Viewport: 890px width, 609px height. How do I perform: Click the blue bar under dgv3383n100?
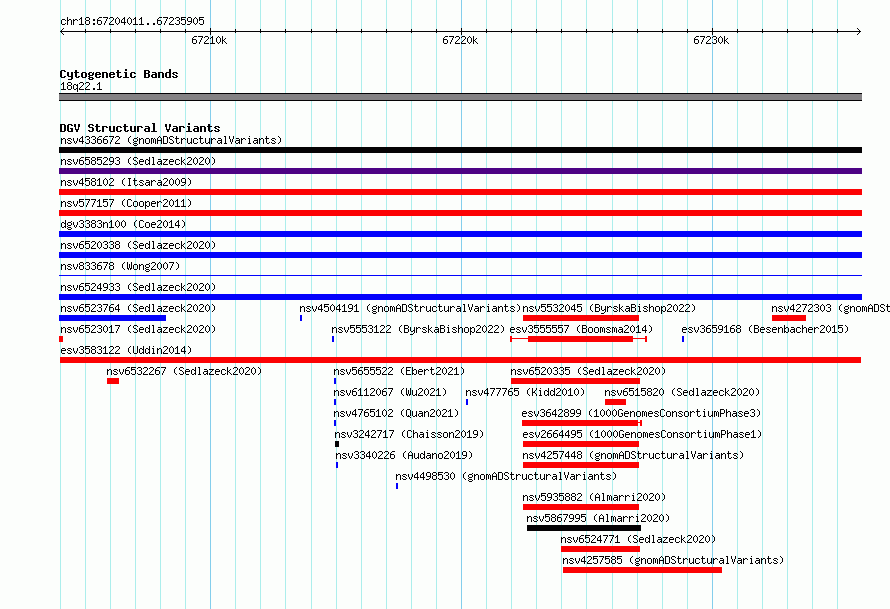460,234
